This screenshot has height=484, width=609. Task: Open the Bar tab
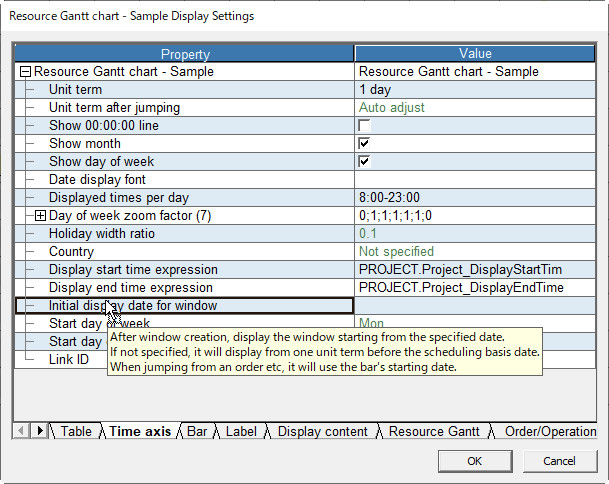tap(197, 431)
